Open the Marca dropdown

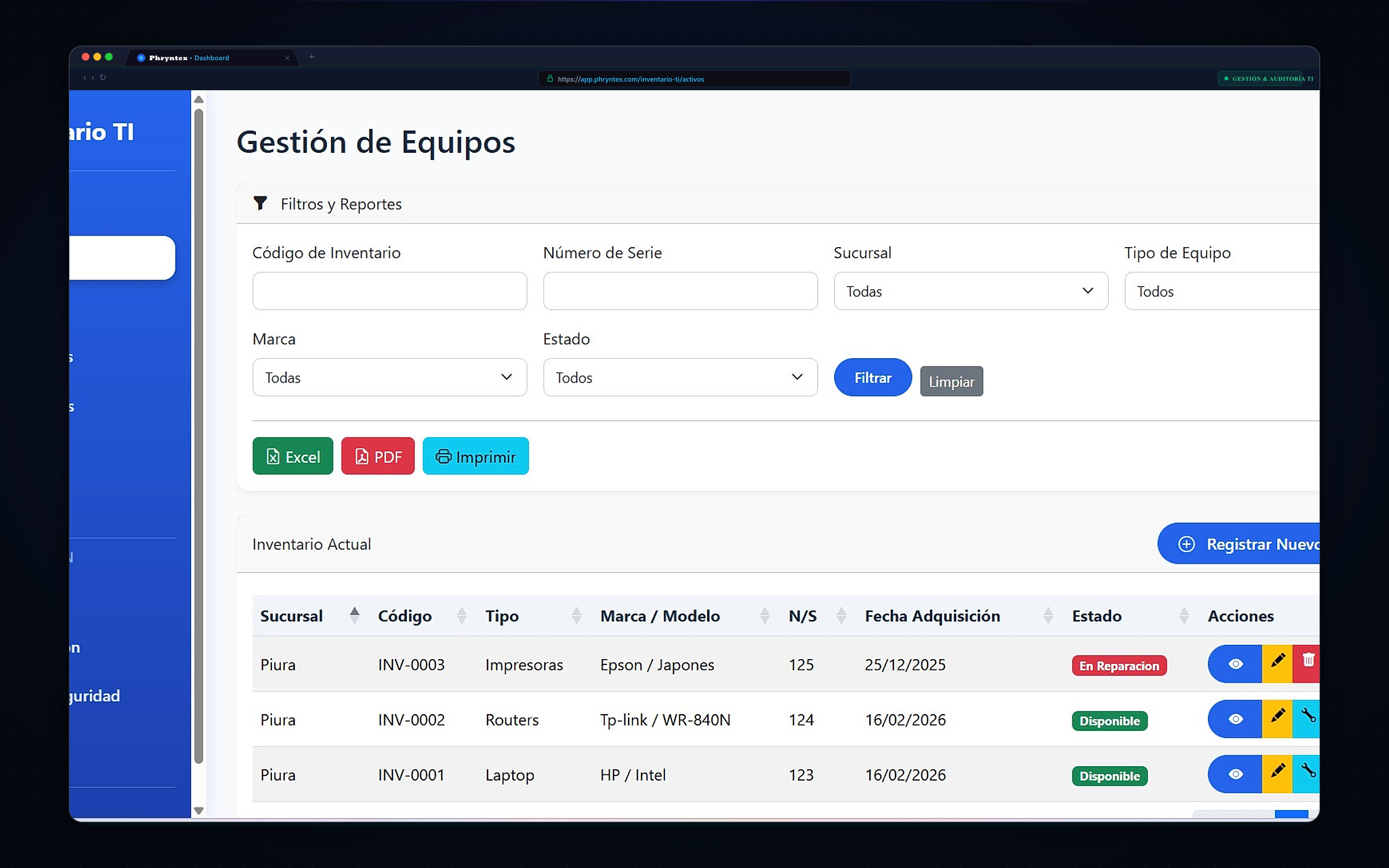[389, 377]
